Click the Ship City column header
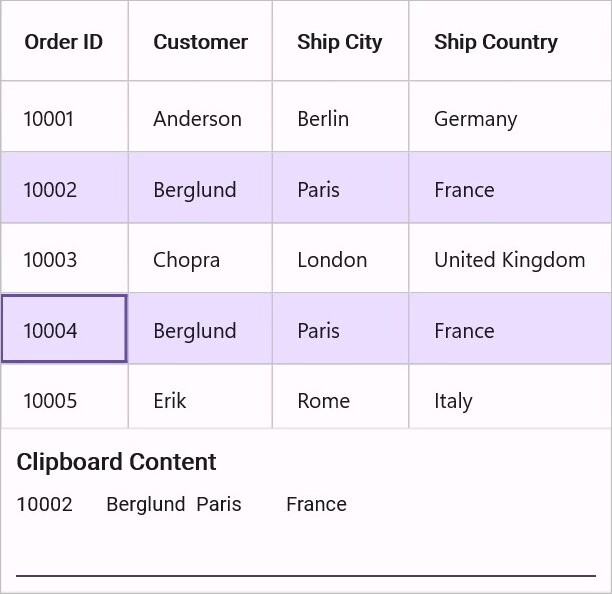The width and height of the screenshot is (612, 594). pos(340,41)
